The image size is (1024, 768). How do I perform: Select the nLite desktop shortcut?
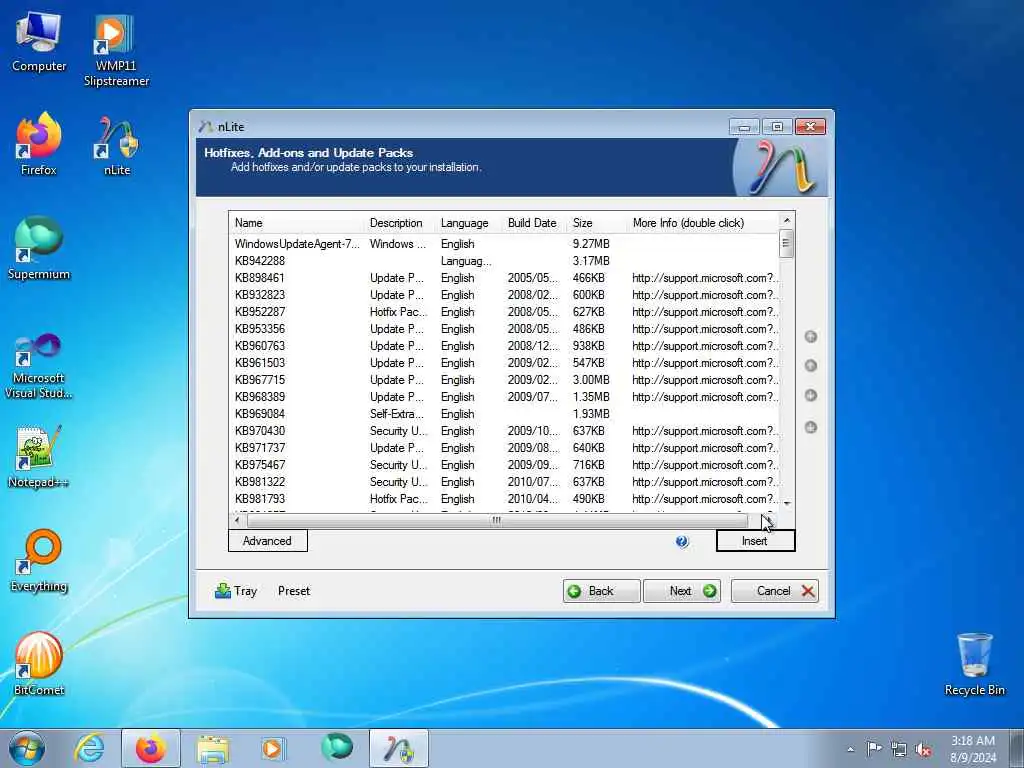pos(116,146)
